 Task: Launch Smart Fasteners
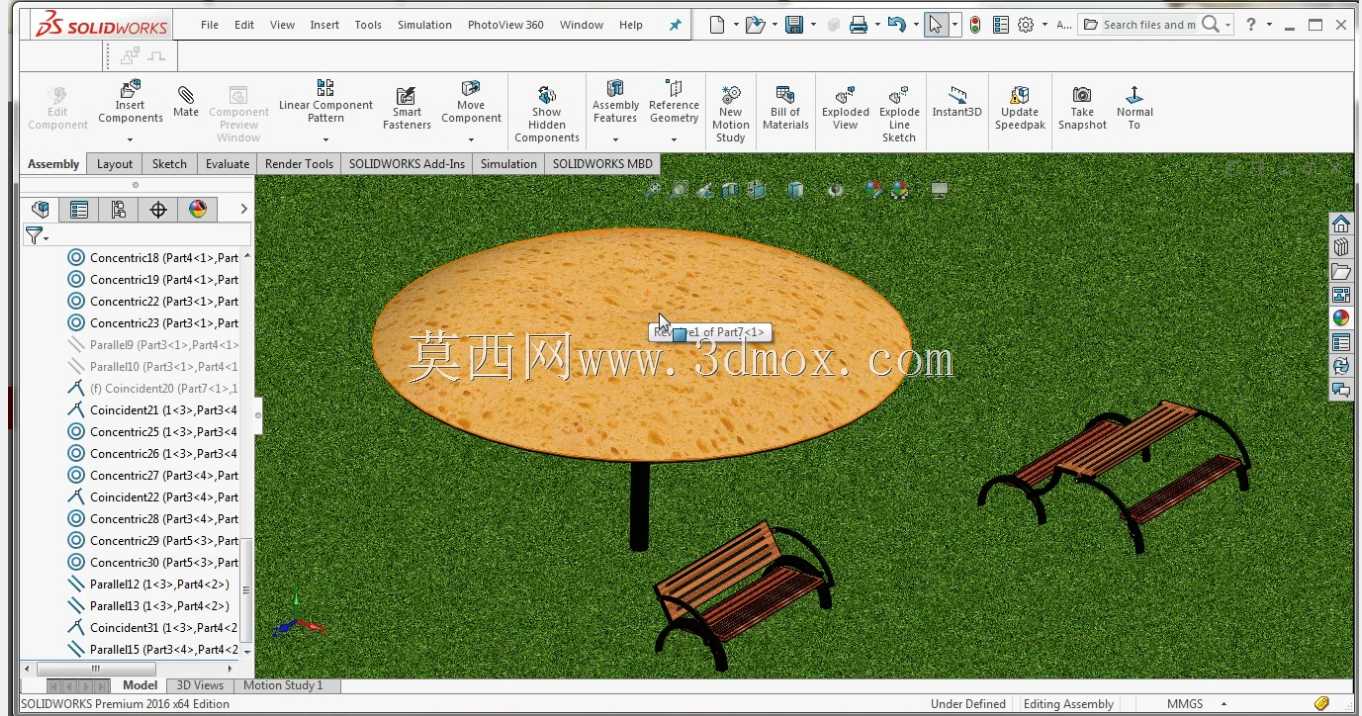pos(406,108)
